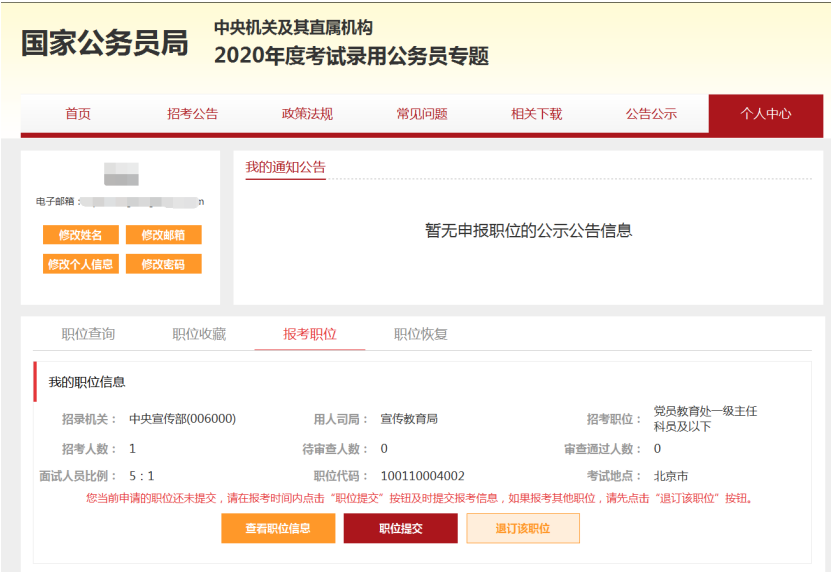The width and height of the screenshot is (834, 575).
Task: Click the 查看职位信息 button
Action: (x=278, y=528)
